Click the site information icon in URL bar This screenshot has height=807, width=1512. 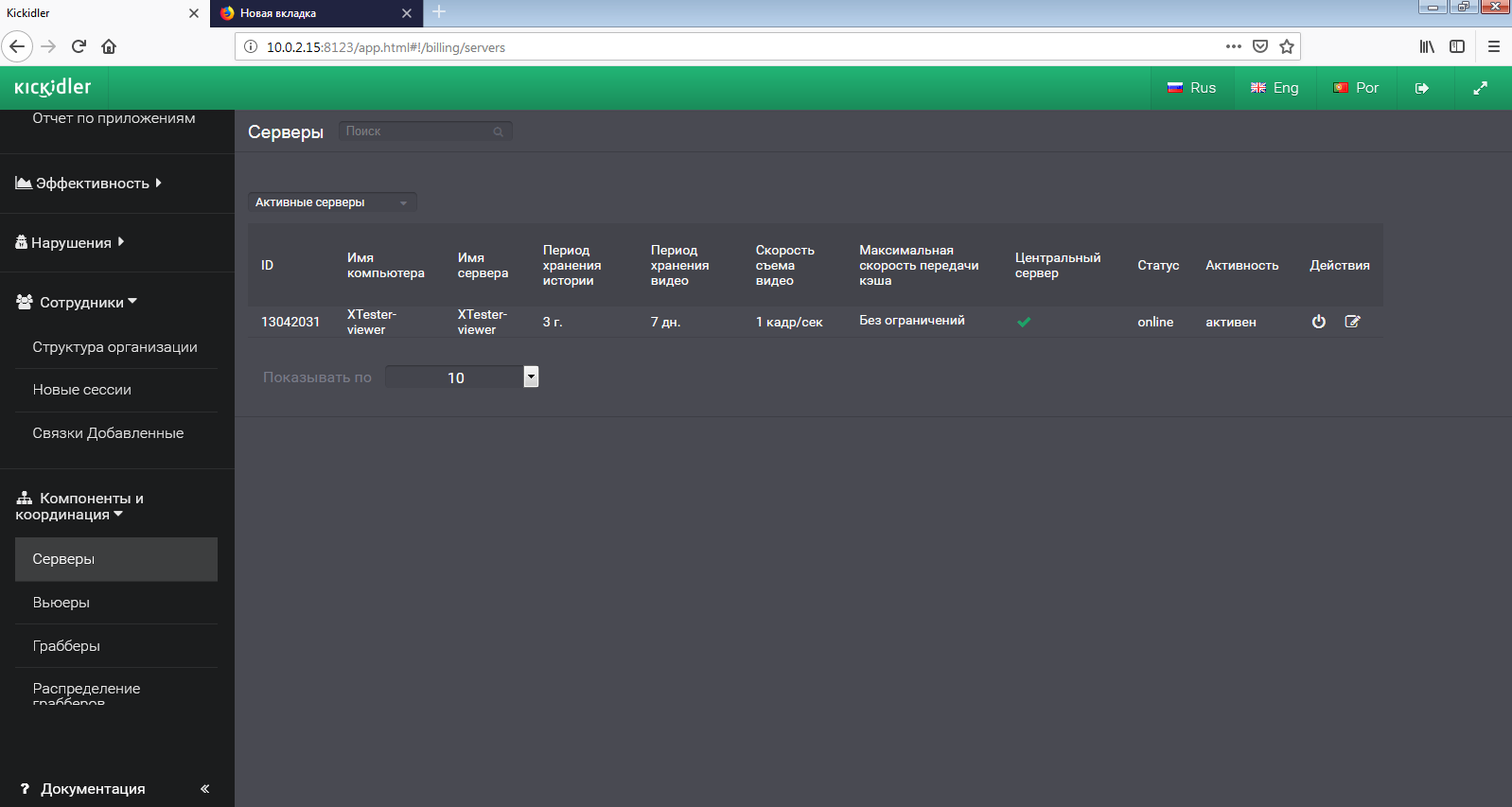tap(251, 47)
